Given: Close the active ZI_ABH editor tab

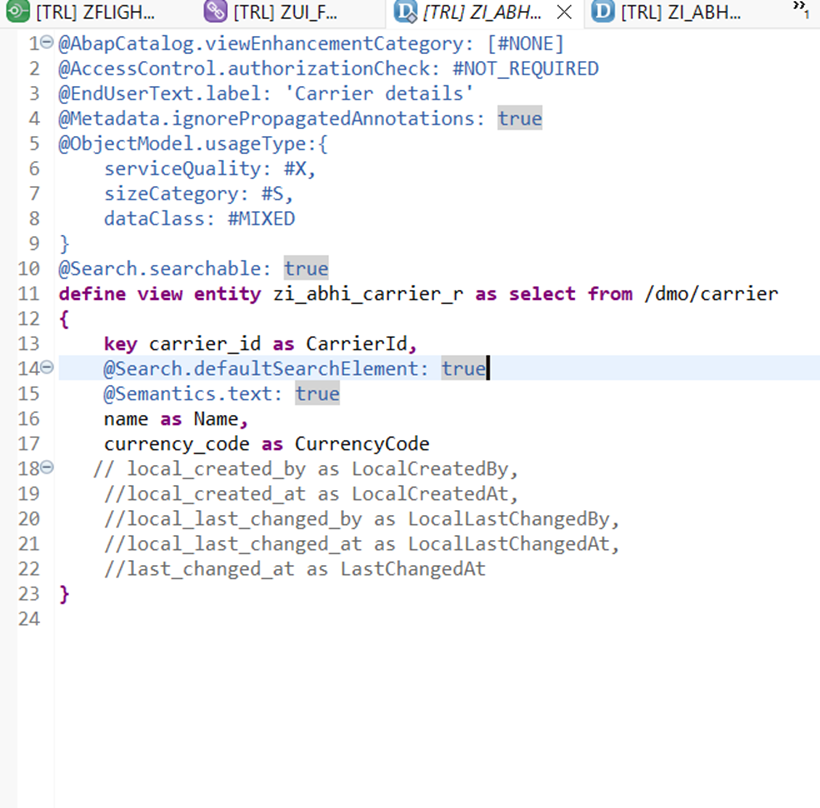Looking at the screenshot, I should [564, 13].
